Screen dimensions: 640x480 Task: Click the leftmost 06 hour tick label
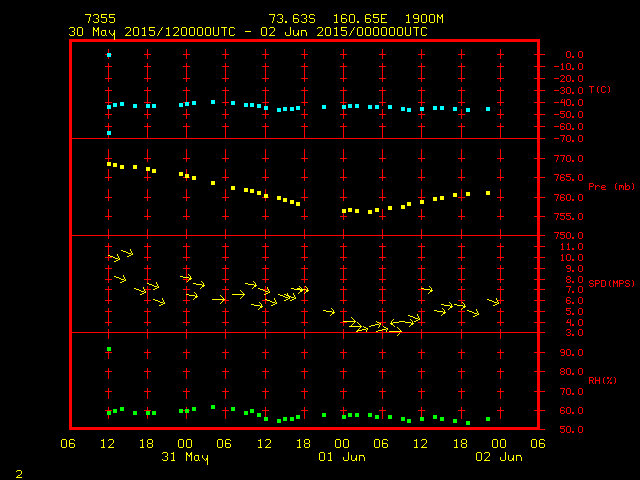point(70,443)
